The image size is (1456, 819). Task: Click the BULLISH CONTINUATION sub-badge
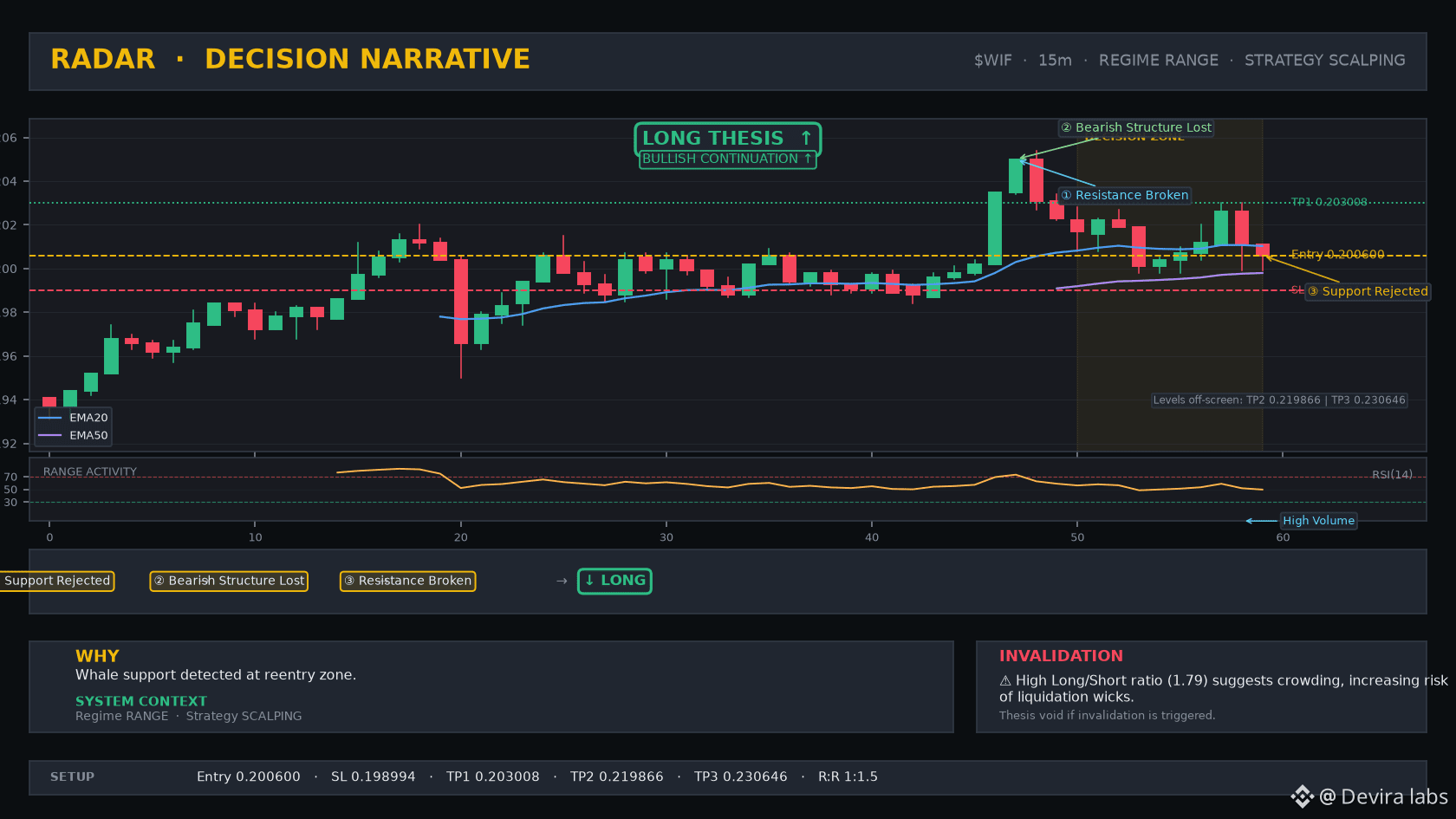727,159
